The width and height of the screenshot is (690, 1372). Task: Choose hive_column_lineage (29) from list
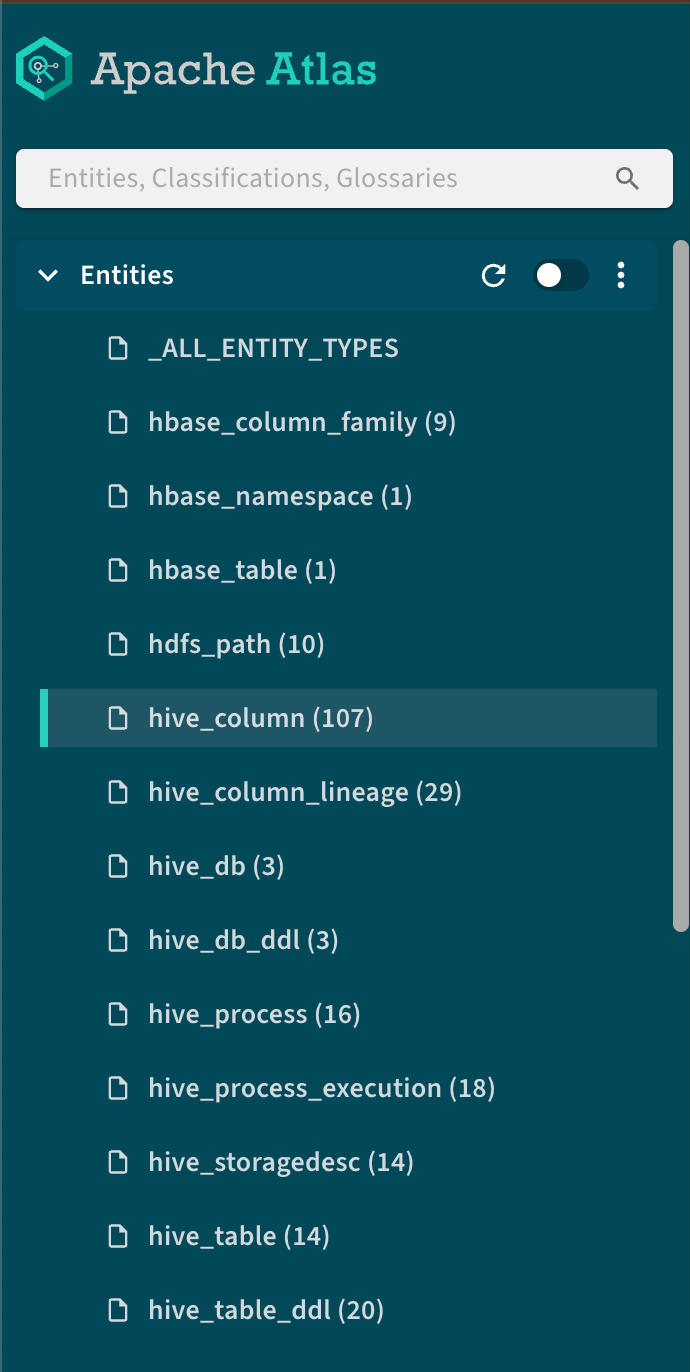click(x=304, y=792)
